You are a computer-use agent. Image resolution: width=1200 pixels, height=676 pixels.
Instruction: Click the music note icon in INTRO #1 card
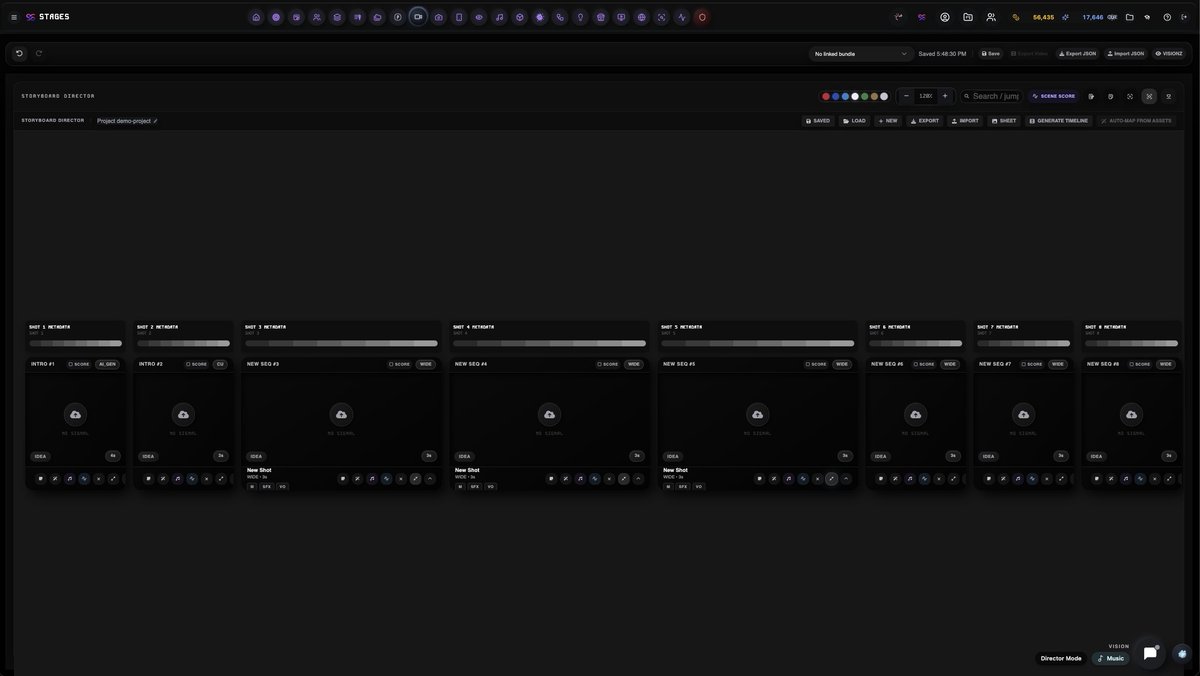click(70, 478)
